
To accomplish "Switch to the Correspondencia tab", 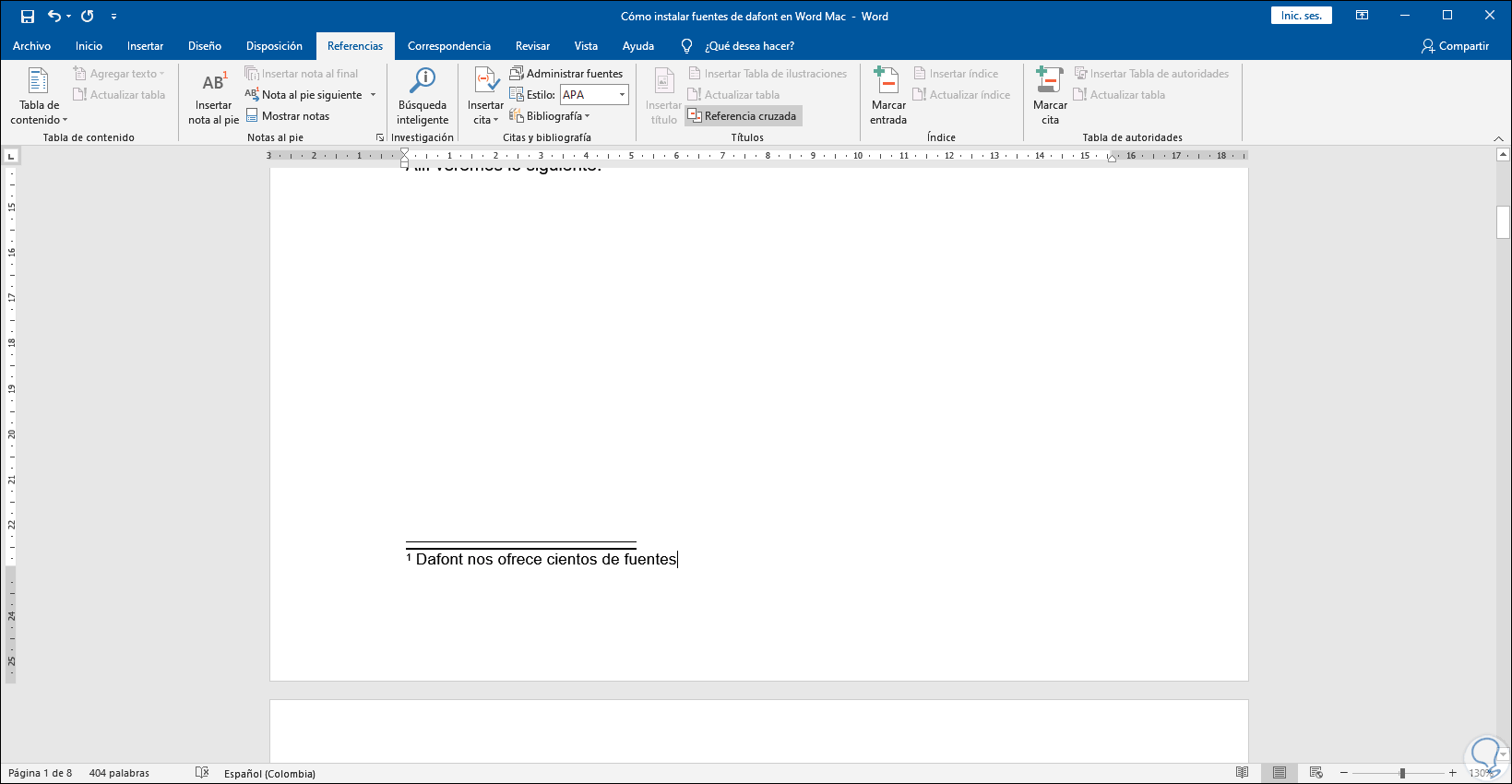I will coord(449,46).
